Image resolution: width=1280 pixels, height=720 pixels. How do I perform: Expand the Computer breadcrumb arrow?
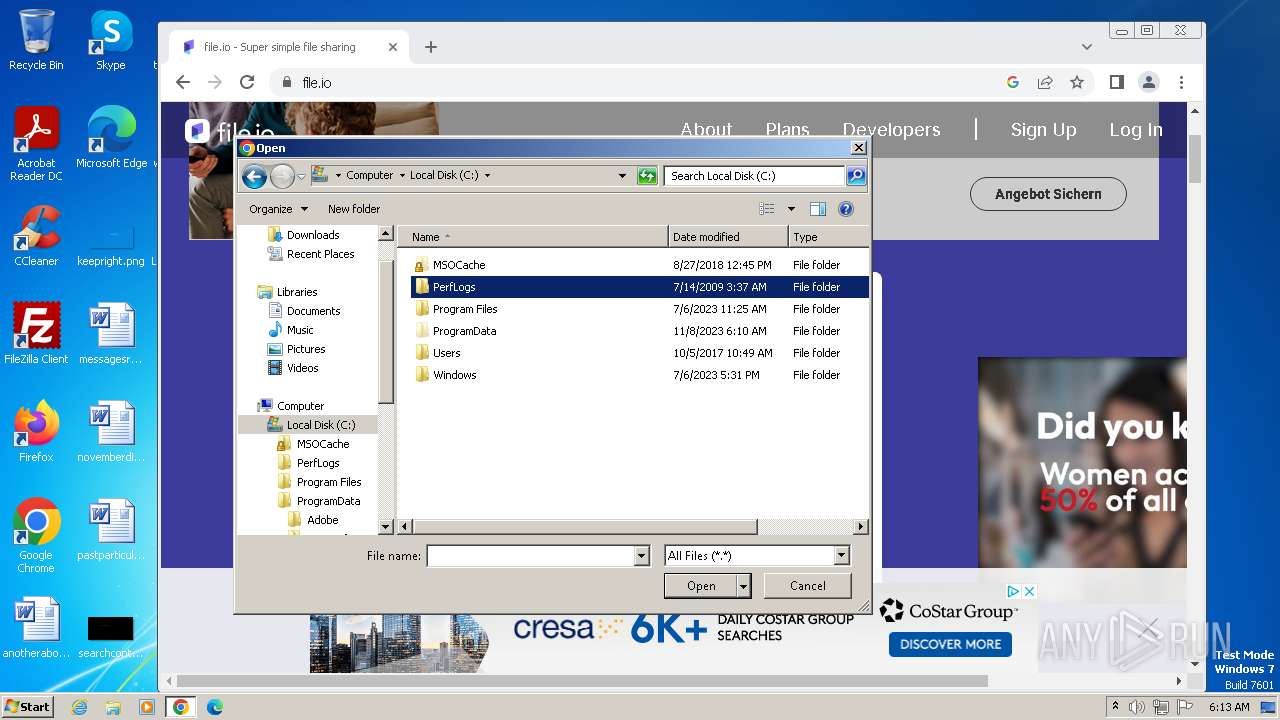coord(401,176)
